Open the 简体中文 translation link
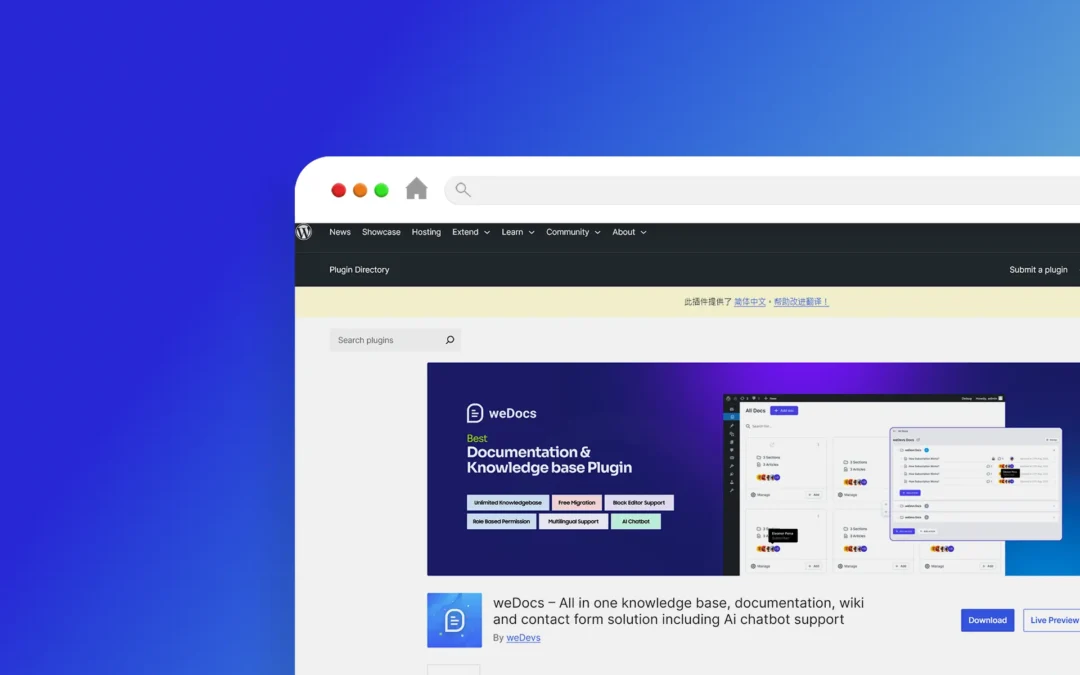Image resolution: width=1080 pixels, height=675 pixels. tap(749, 302)
